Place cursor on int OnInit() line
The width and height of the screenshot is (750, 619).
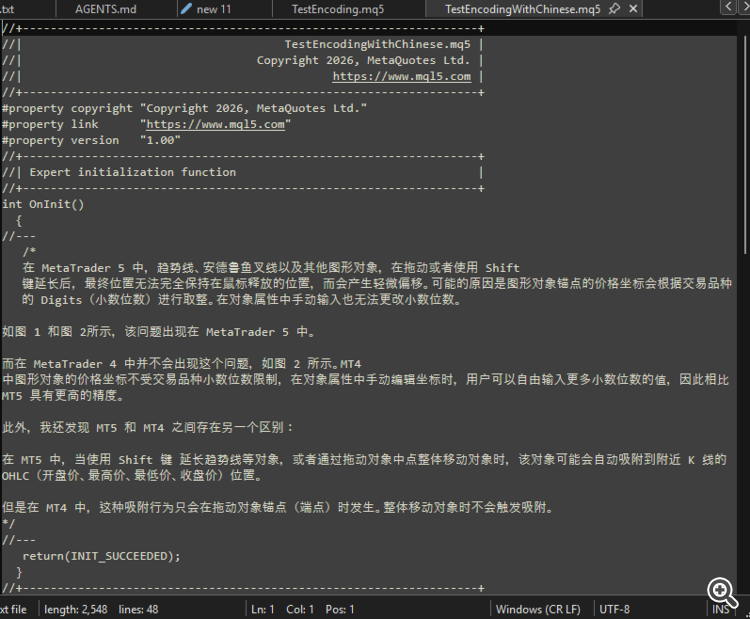pyautogui.click(x=43, y=204)
